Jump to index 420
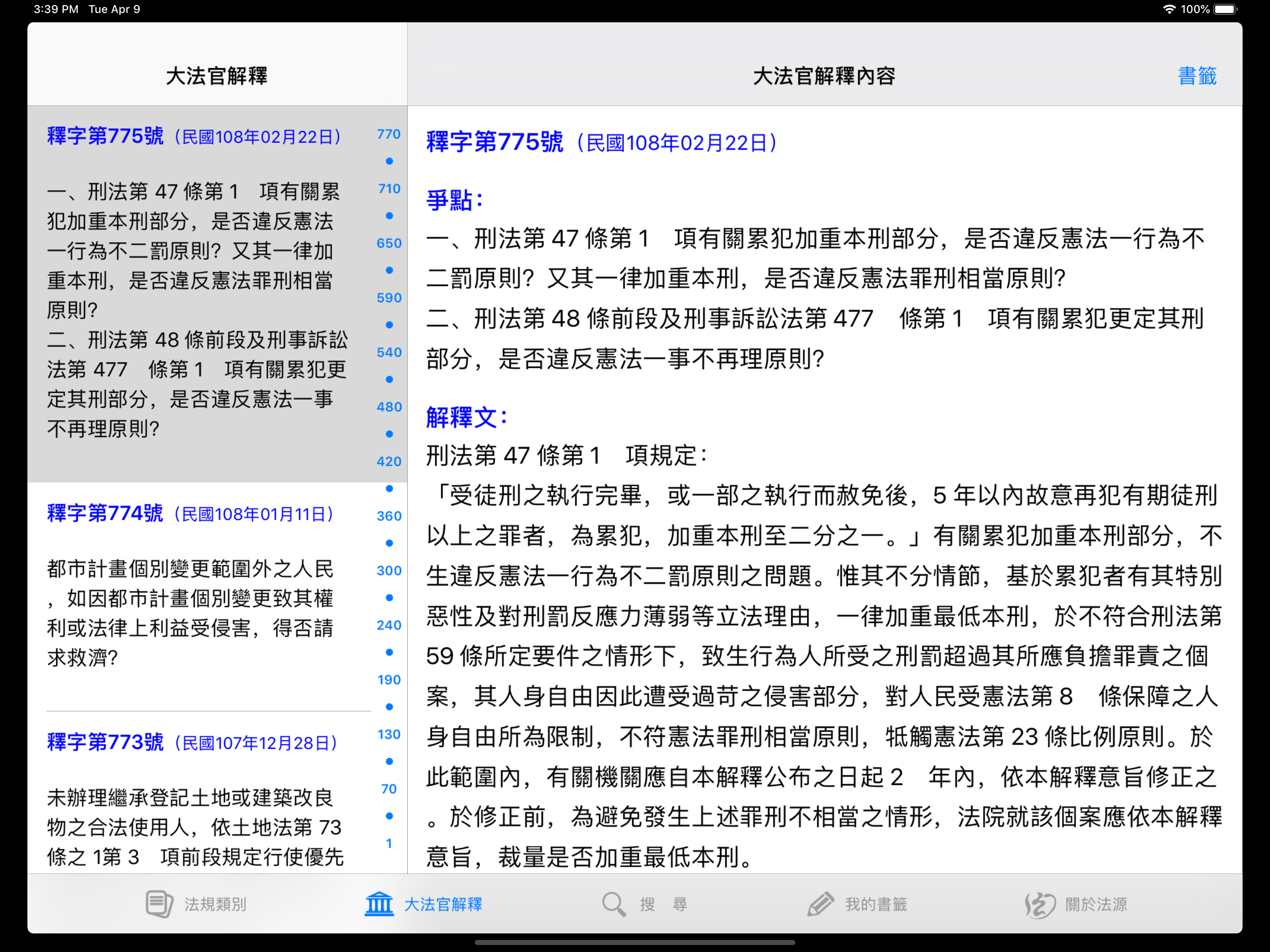 tap(389, 462)
